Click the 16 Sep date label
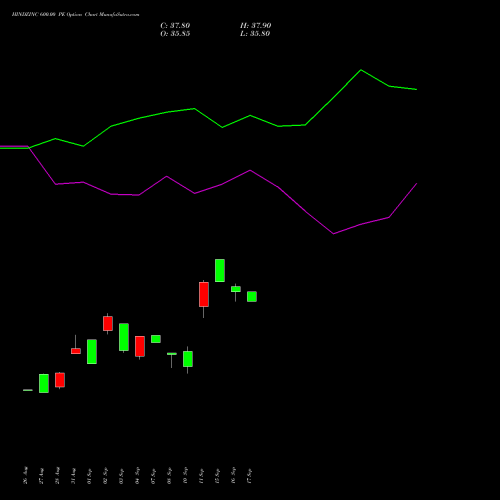 click(234, 475)
